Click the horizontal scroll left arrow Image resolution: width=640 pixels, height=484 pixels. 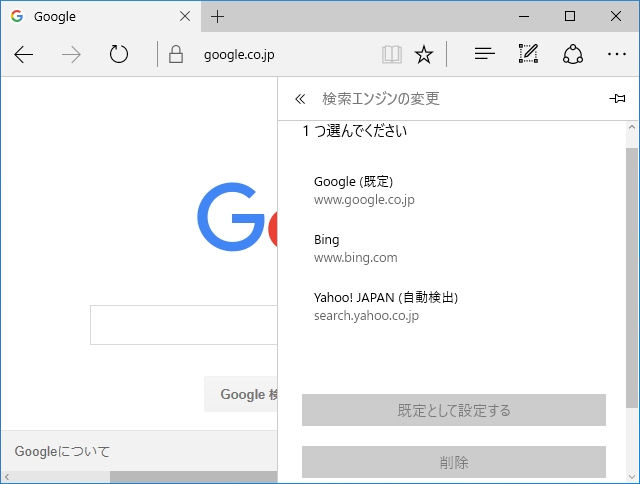pyautogui.click(x=7, y=476)
